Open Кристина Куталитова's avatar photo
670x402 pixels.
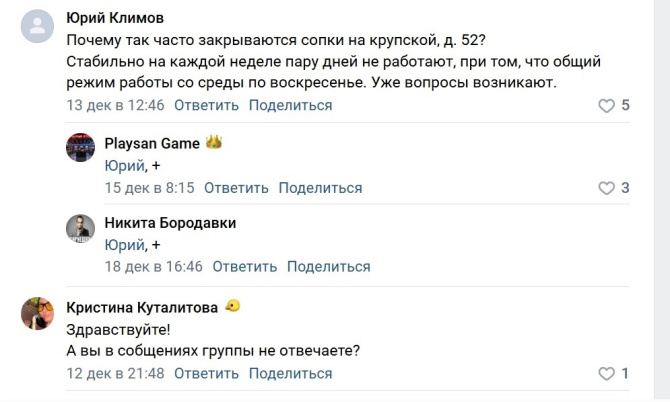click(38, 313)
